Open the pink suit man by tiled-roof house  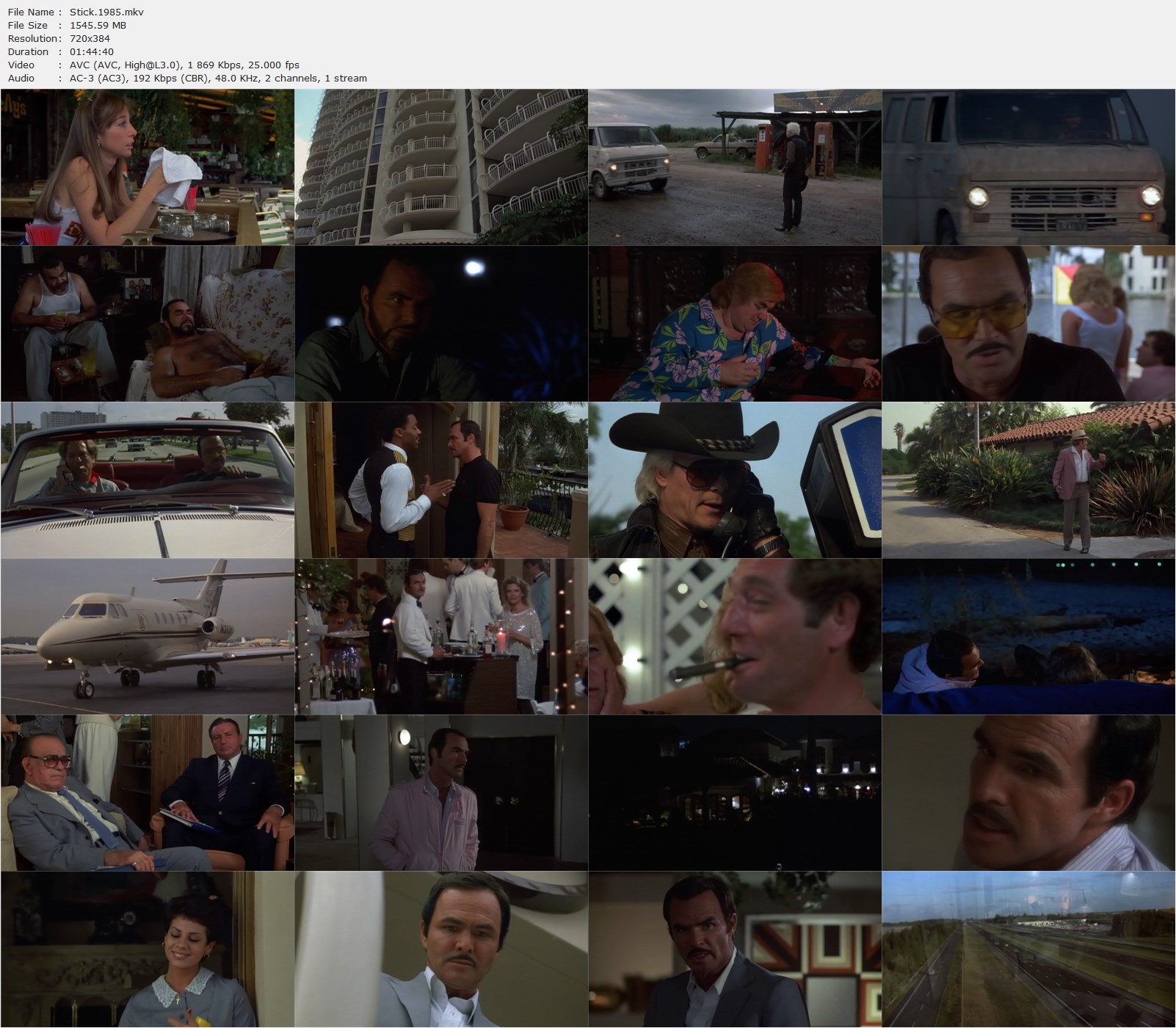[x=1028, y=480]
